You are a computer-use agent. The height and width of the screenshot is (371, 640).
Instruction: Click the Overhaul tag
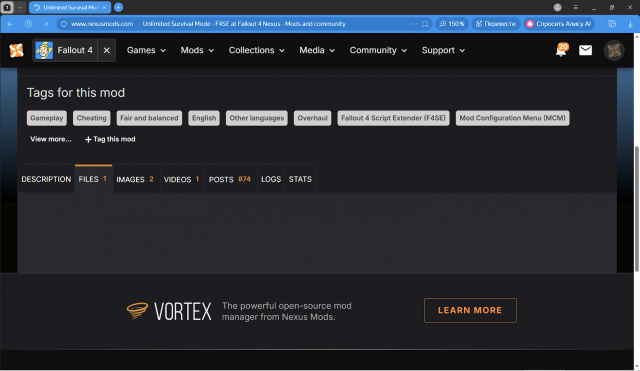point(312,118)
